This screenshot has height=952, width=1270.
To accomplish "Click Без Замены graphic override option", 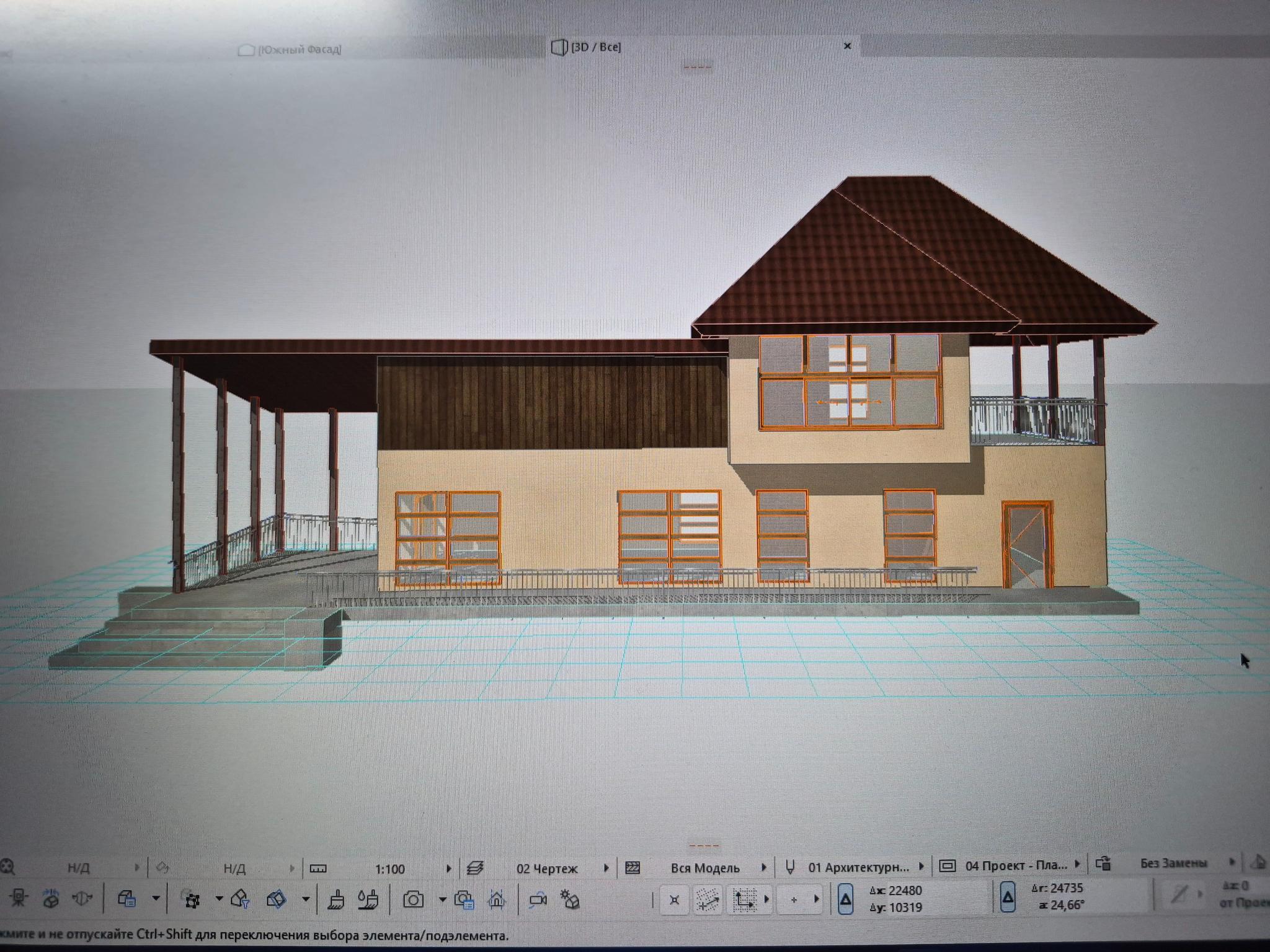I will click(x=1173, y=863).
